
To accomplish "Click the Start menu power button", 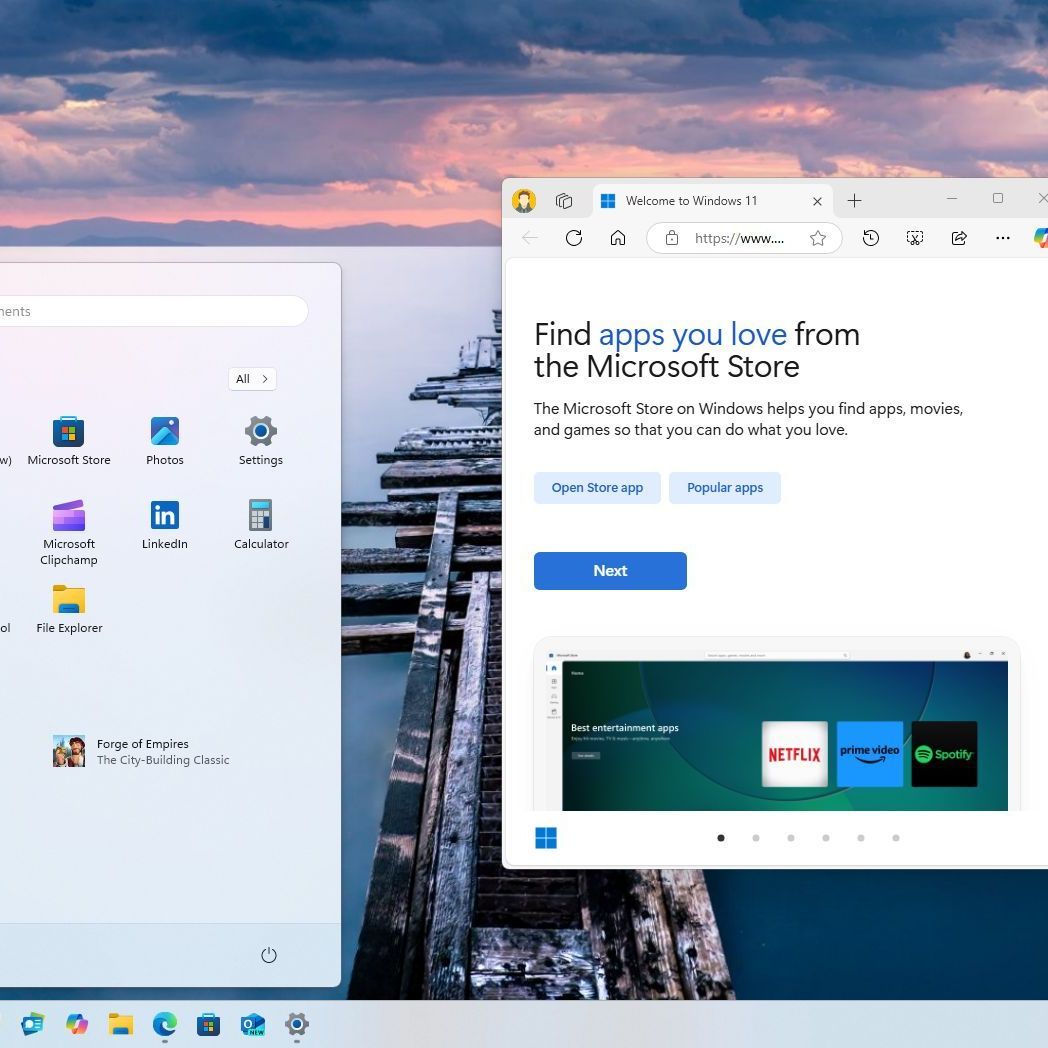I will 269,955.
